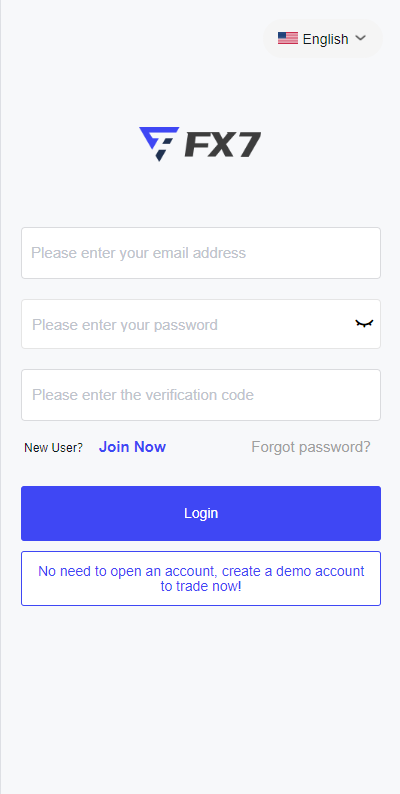The width and height of the screenshot is (400, 794).
Task: Click the 'Please enter your password' placeholder
Action: point(125,325)
